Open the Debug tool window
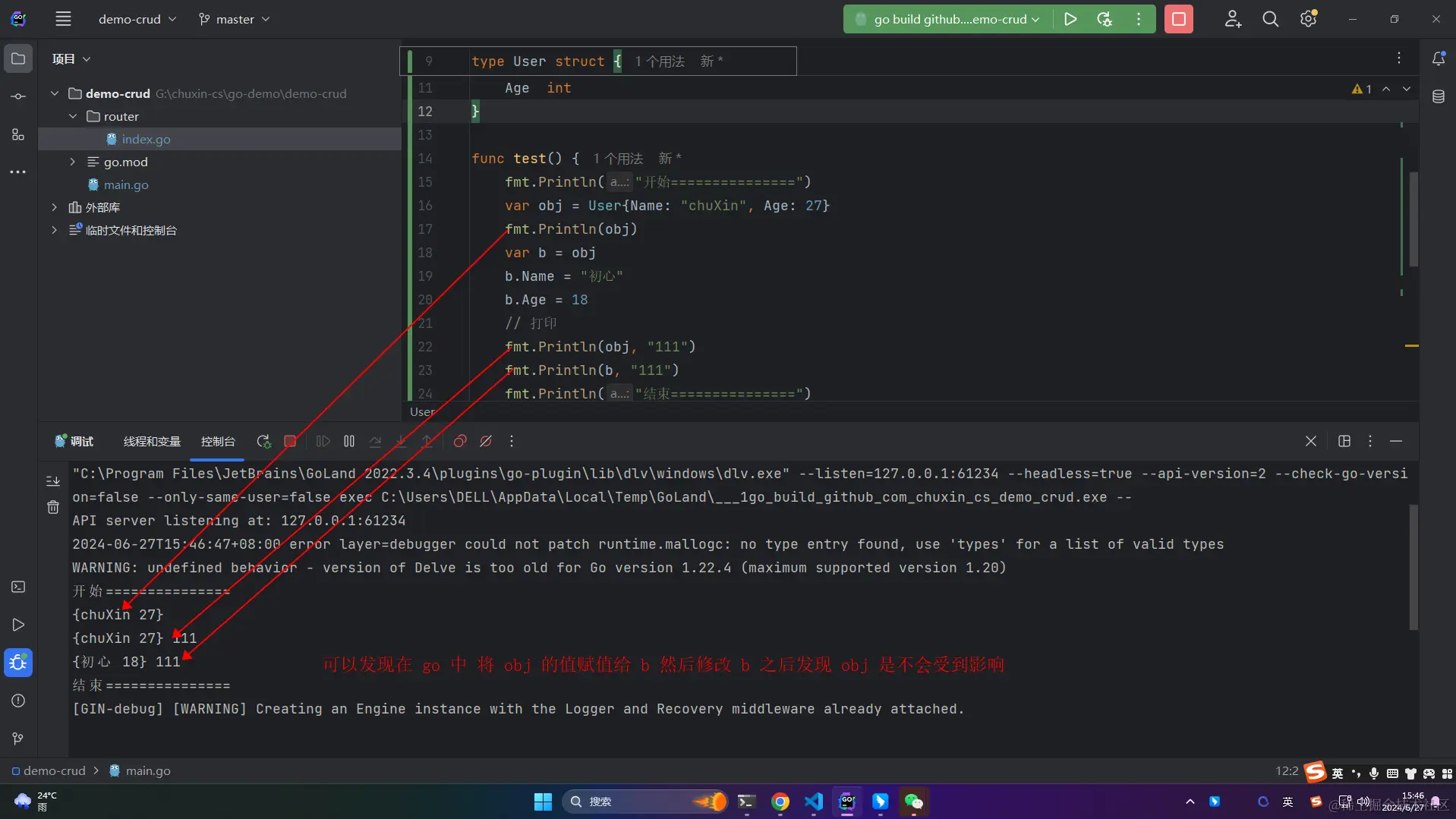Screen dimensions: 1456x819 coord(18,663)
